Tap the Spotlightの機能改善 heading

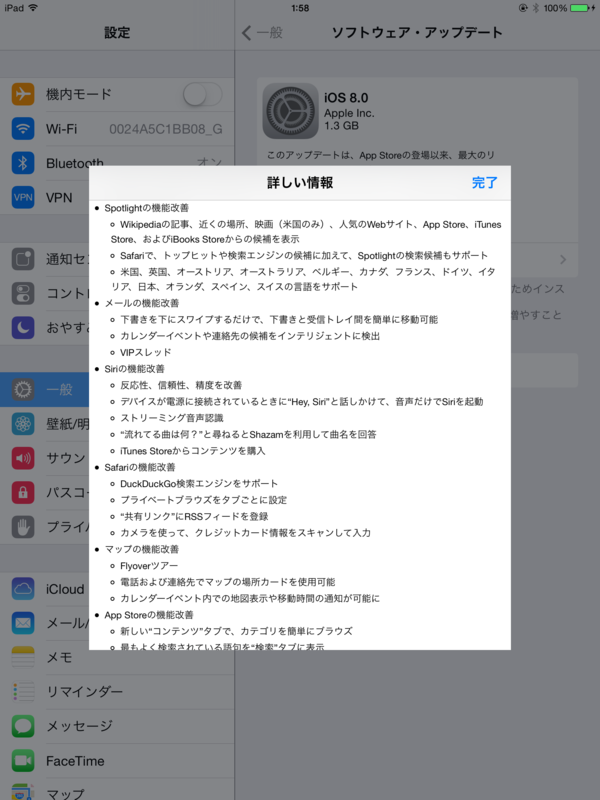tap(146, 208)
